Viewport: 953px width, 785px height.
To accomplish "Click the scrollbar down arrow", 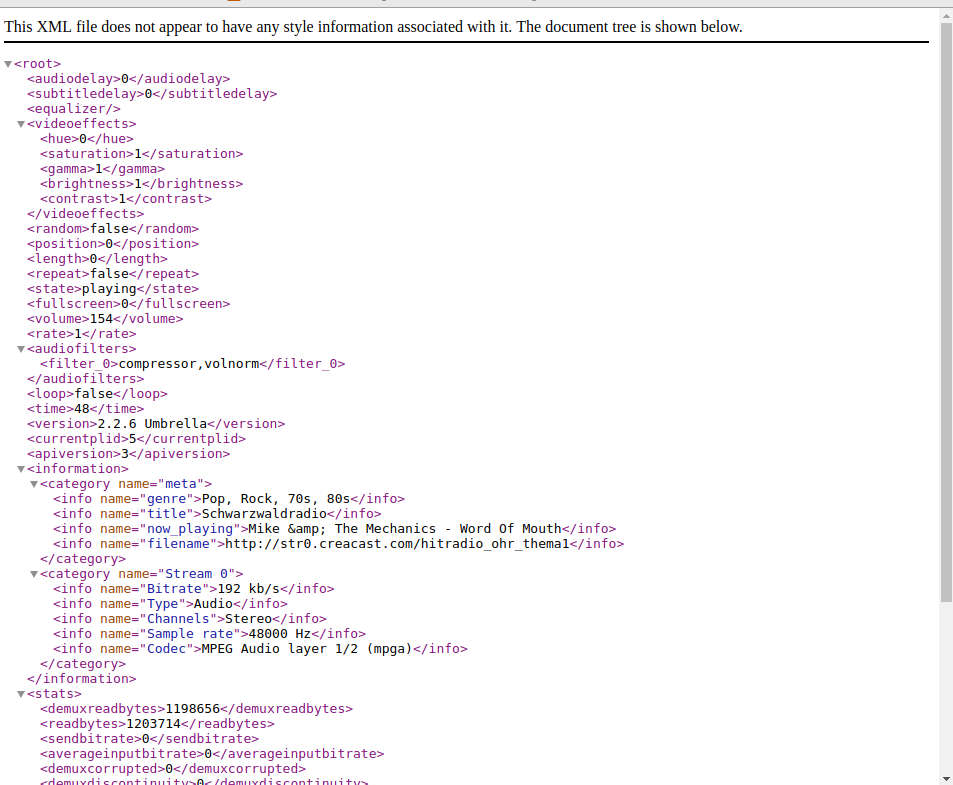I will pos(946,778).
